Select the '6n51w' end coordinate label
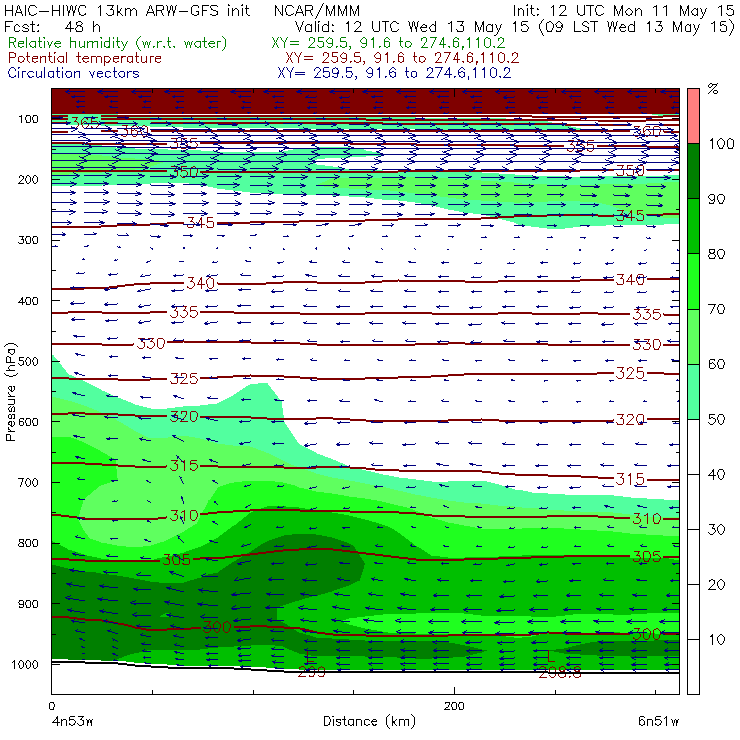The width and height of the screenshot is (740, 740). [x=658, y=721]
